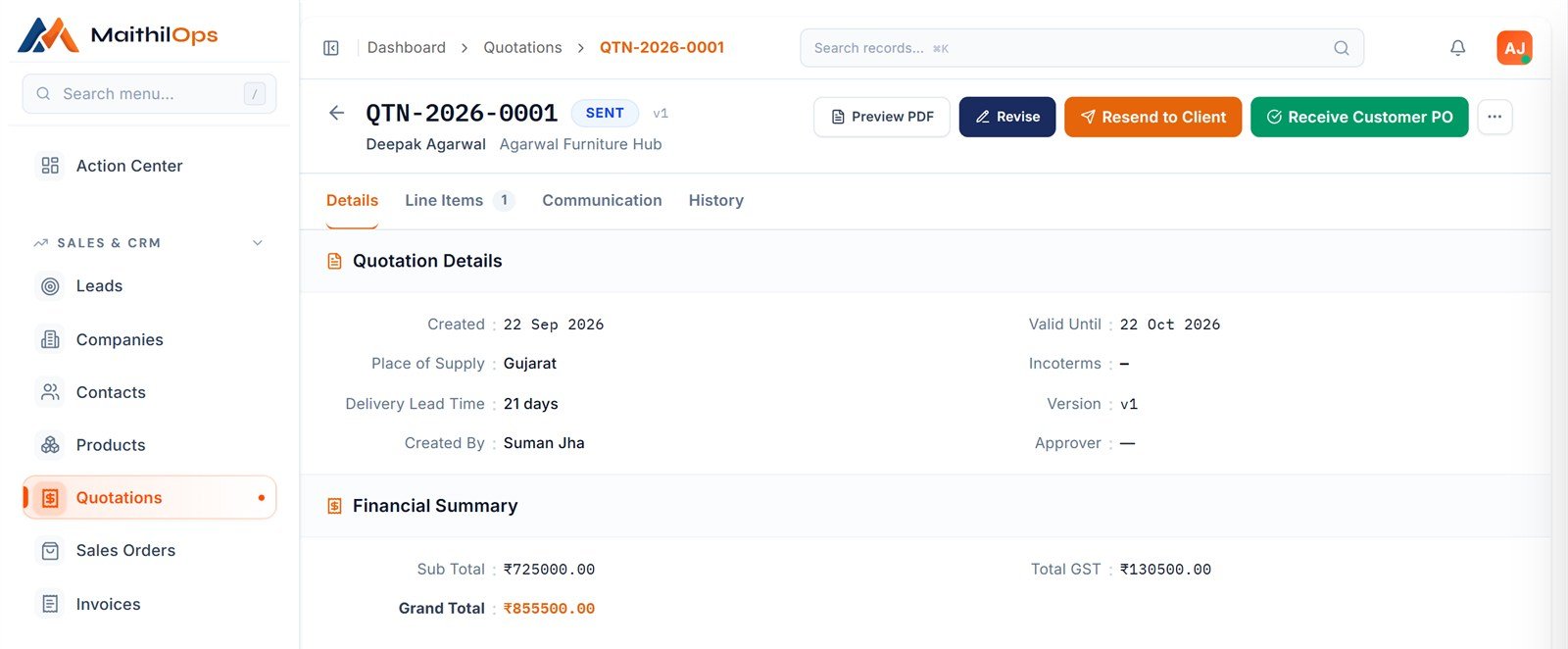Viewport: 1568px width, 649px height.
Task: Open Invoices in the sidebar
Action: (x=149, y=604)
